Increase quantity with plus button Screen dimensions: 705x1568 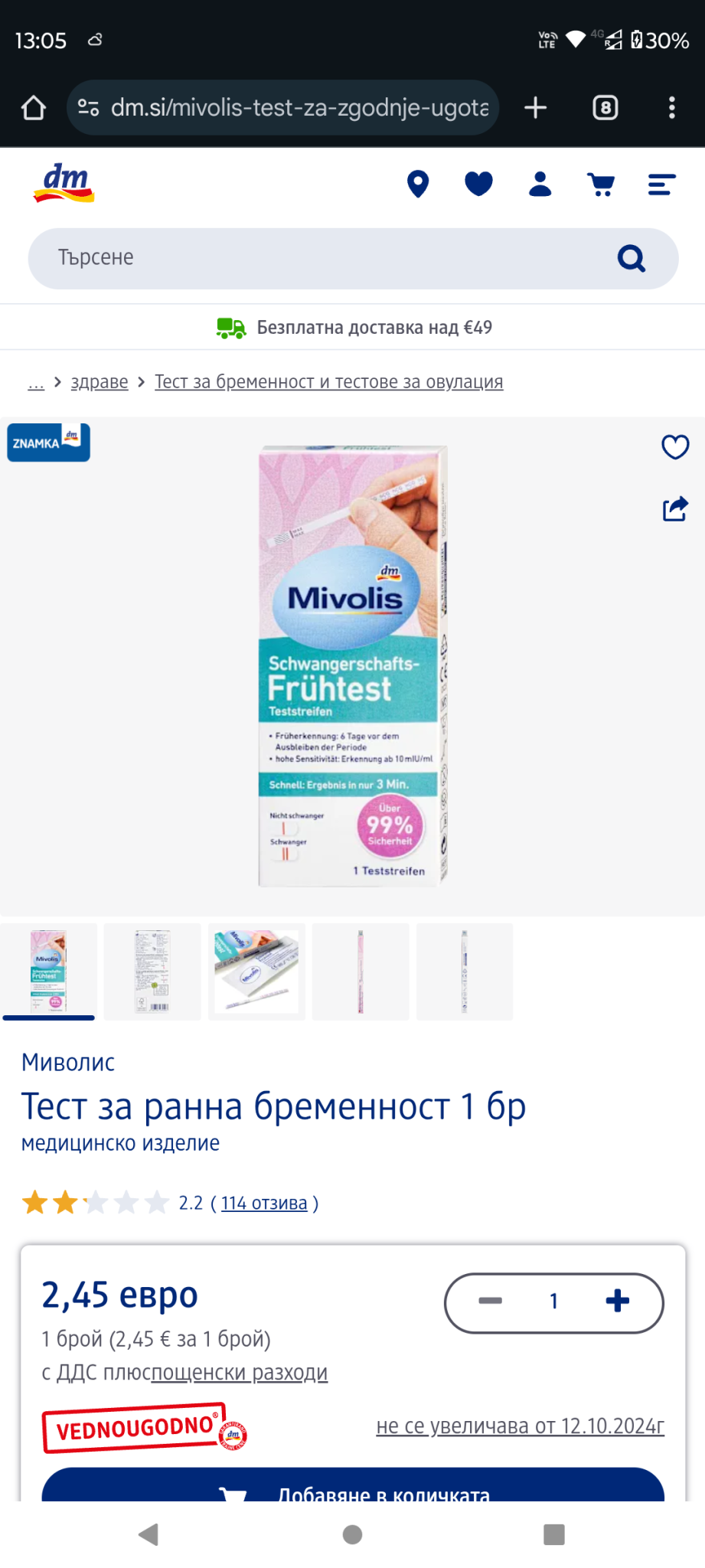618,1301
